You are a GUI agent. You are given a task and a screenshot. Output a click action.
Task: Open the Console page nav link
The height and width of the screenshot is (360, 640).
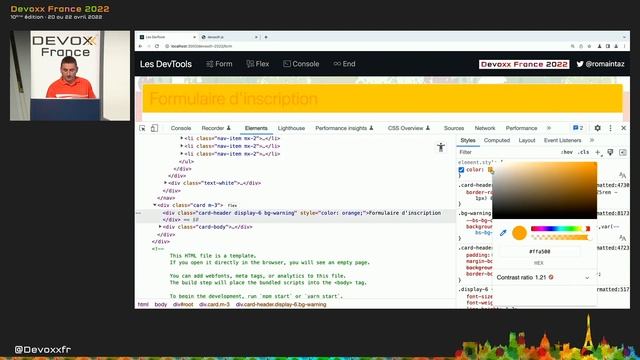coord(301,64)
